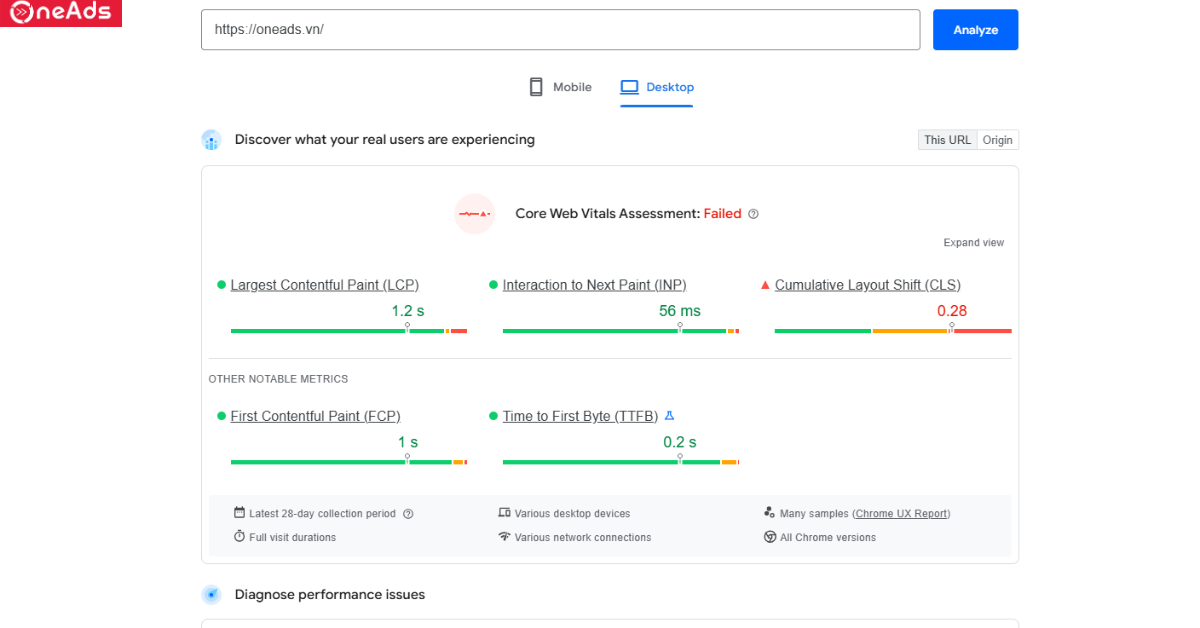1200x628 pixels.
Task: Open the Chrome UX Report link
Action: pyautogui.click(x=901, y=514)
